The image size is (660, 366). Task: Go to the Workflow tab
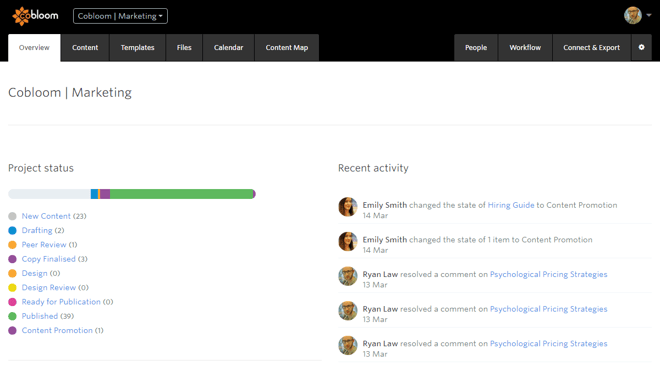(x=525, y=48)
